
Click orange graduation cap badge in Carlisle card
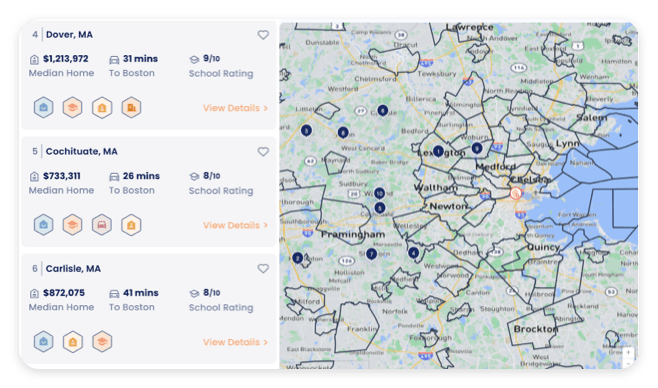tap(102, 341)
